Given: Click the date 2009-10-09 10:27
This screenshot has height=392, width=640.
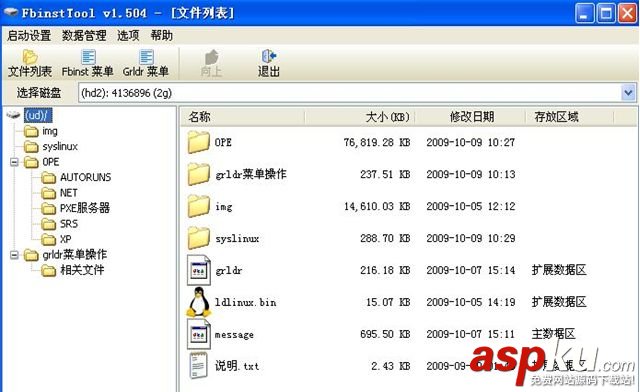Looking at the screenshot, I should coord(471,143).
